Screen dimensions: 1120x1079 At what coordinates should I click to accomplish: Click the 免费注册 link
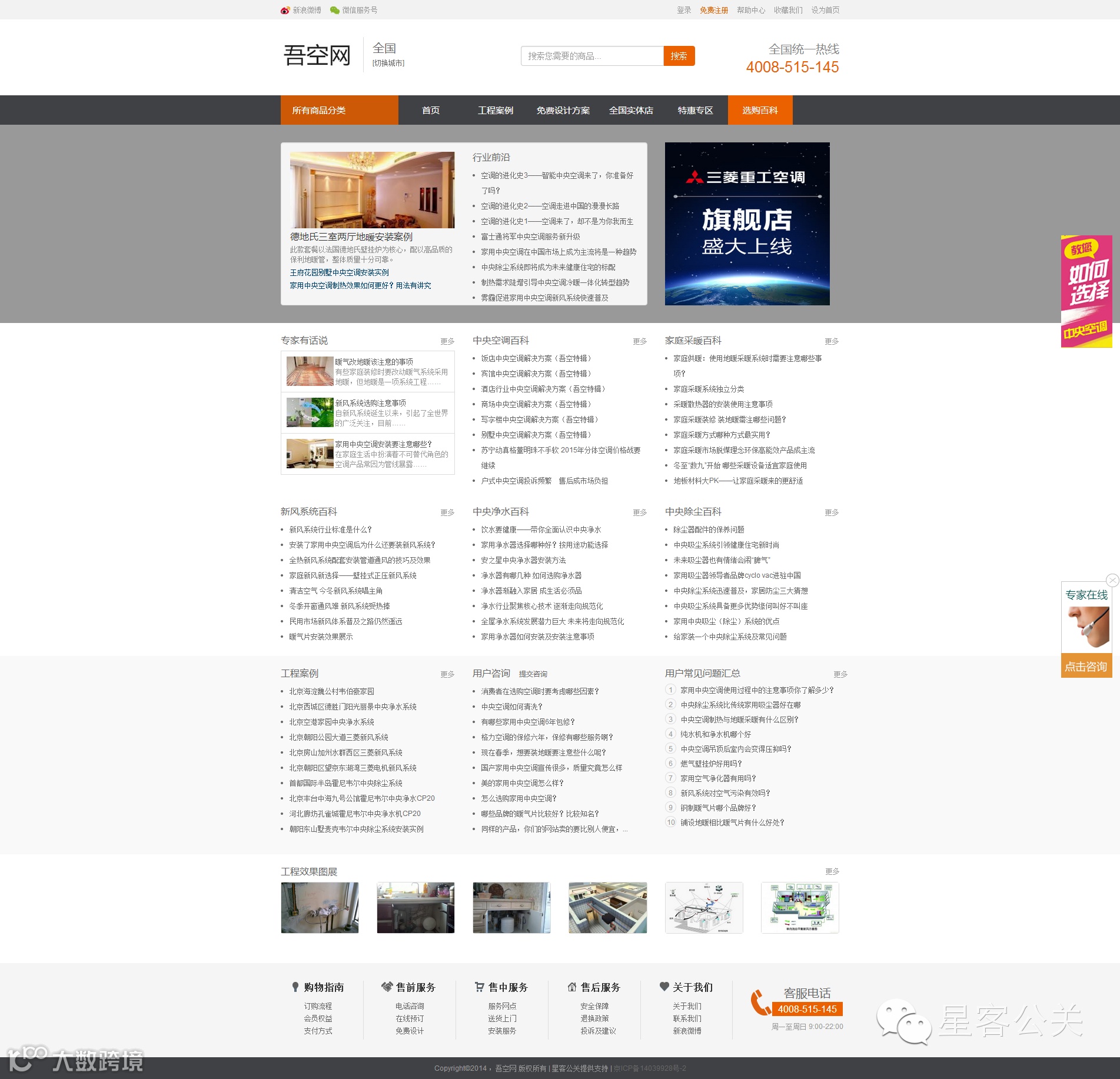tap(714, 10)
